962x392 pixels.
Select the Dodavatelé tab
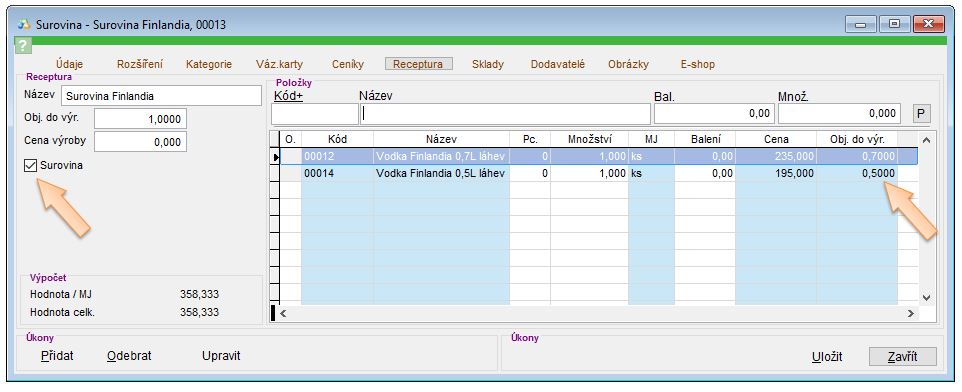pos(558,64)
